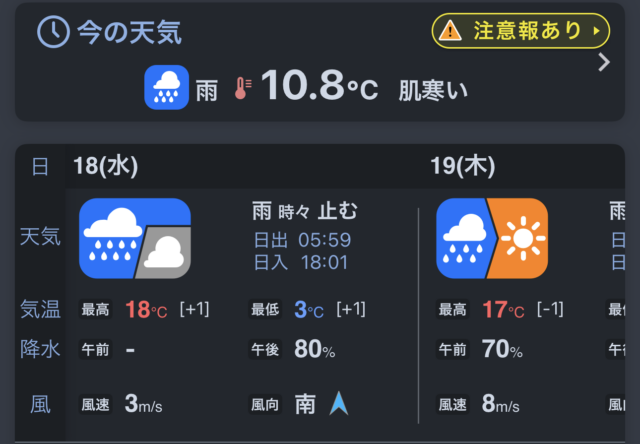The image size is (640, 444).
Task: Click the 80% afternoon precipitation value
Action: [x=314, y=351]
